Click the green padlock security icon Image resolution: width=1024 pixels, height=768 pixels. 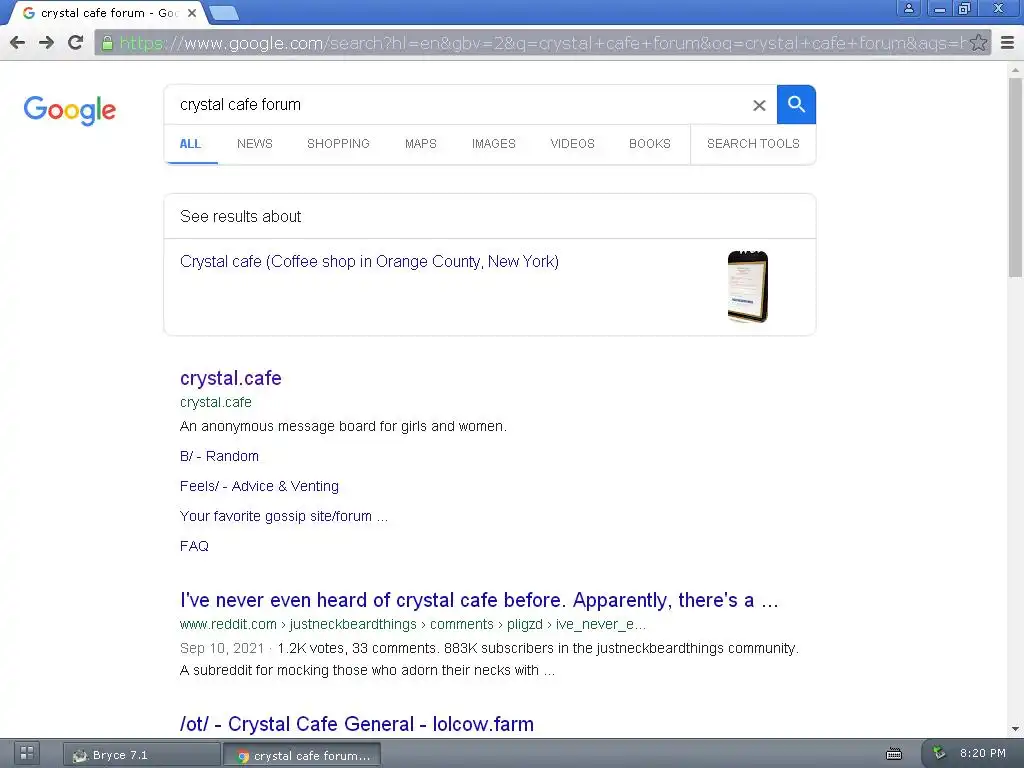[x=107, y=43]
